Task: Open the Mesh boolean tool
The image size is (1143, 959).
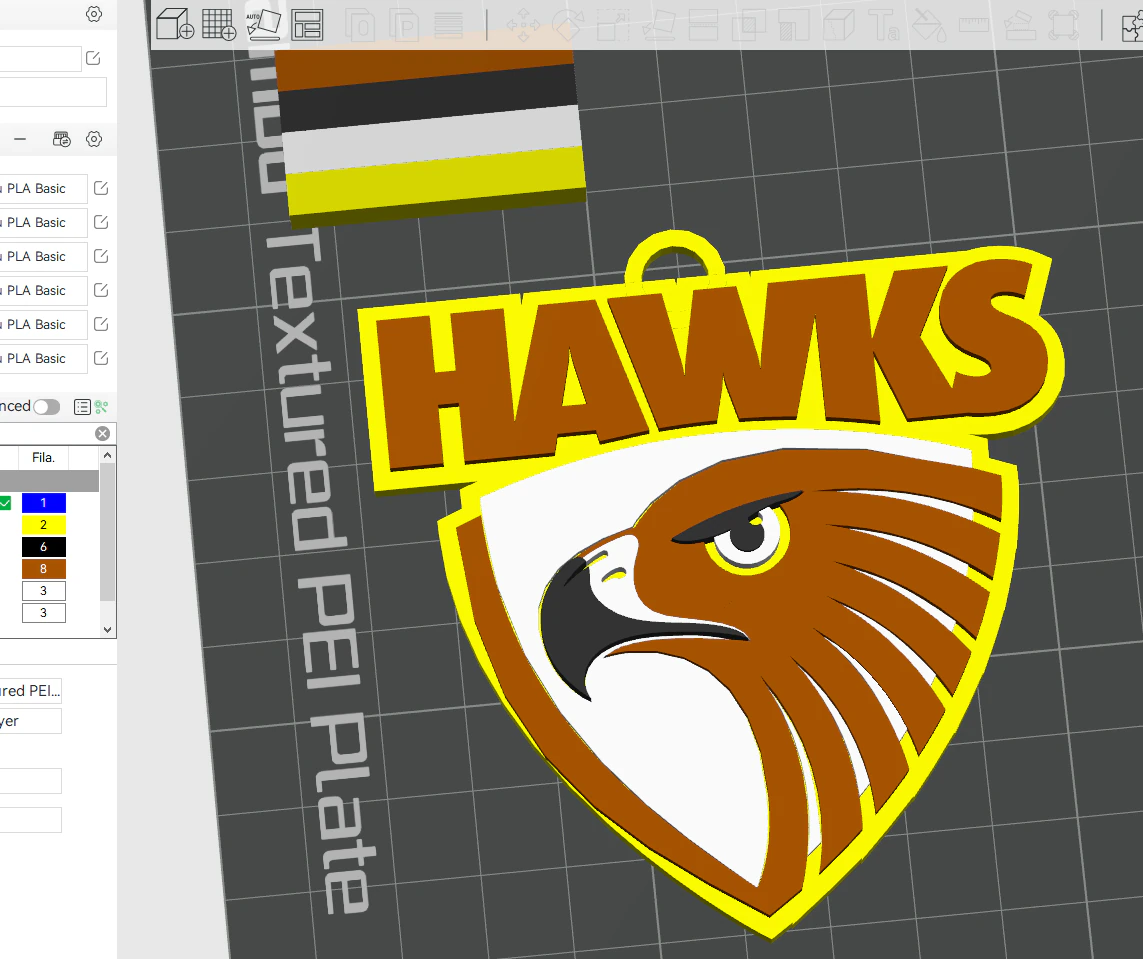Action: pos(749,26)
